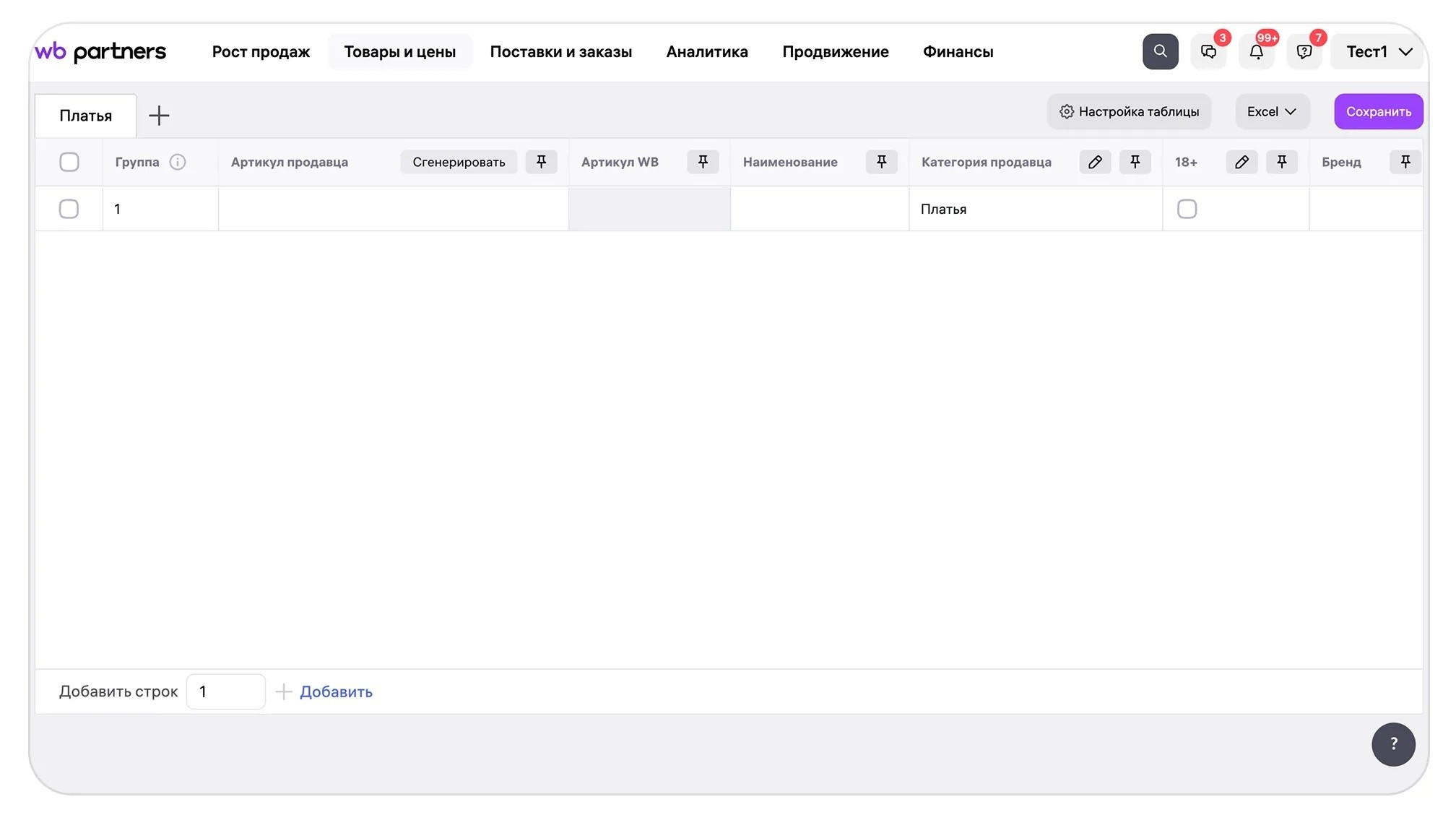Expand the Excel dropdown
1456x815 pixels.
pos(1272,111)
